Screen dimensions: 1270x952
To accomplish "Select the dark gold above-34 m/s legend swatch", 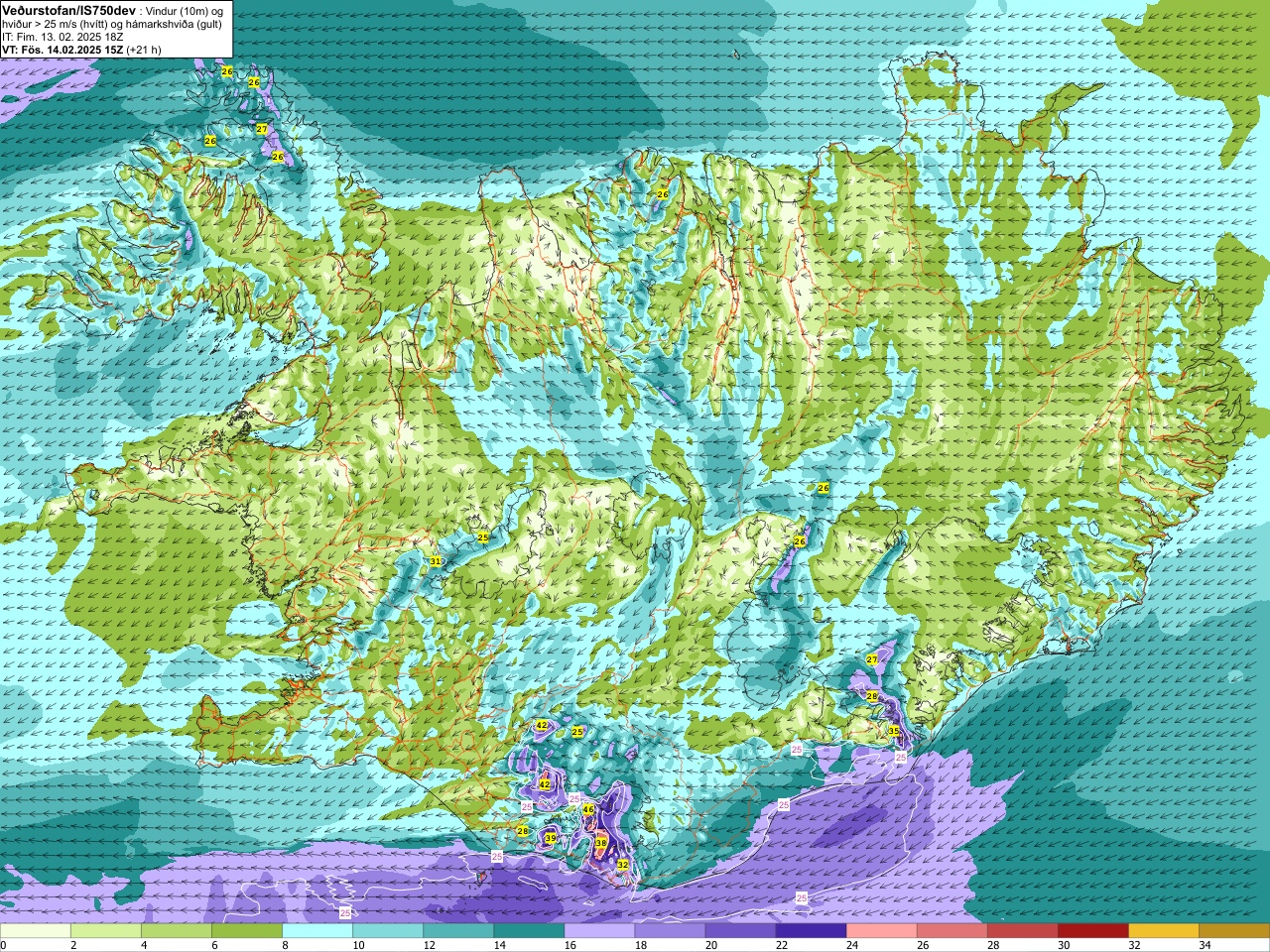I will 1233,931.
